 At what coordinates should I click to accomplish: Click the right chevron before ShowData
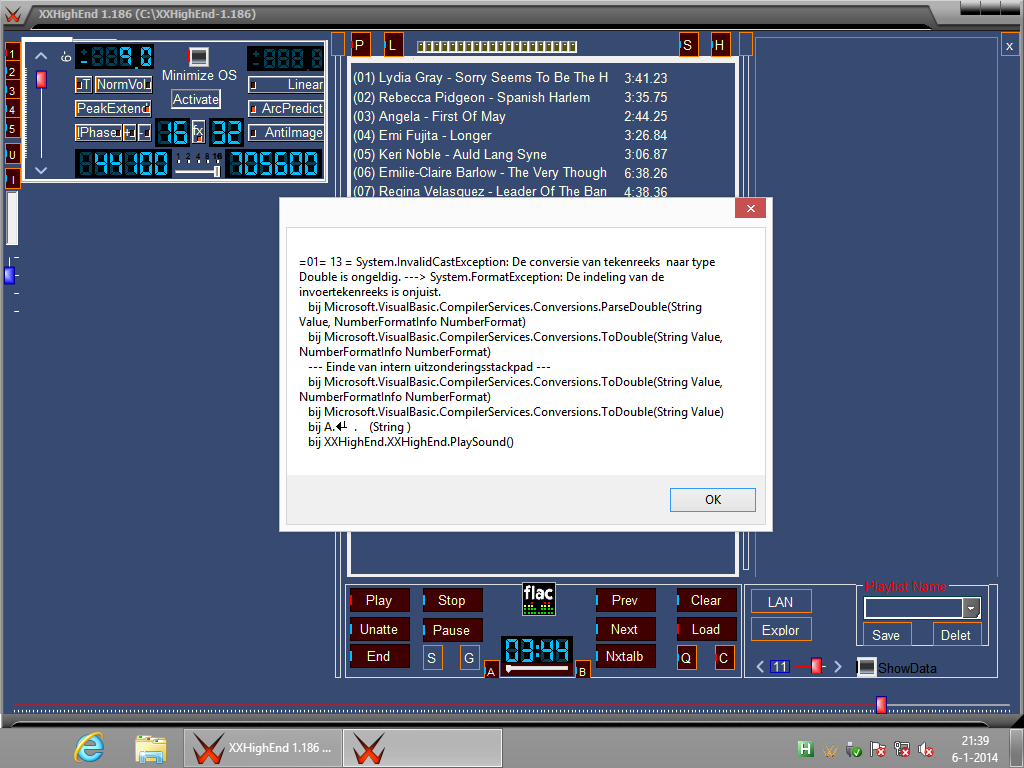[x=839, y=667]
